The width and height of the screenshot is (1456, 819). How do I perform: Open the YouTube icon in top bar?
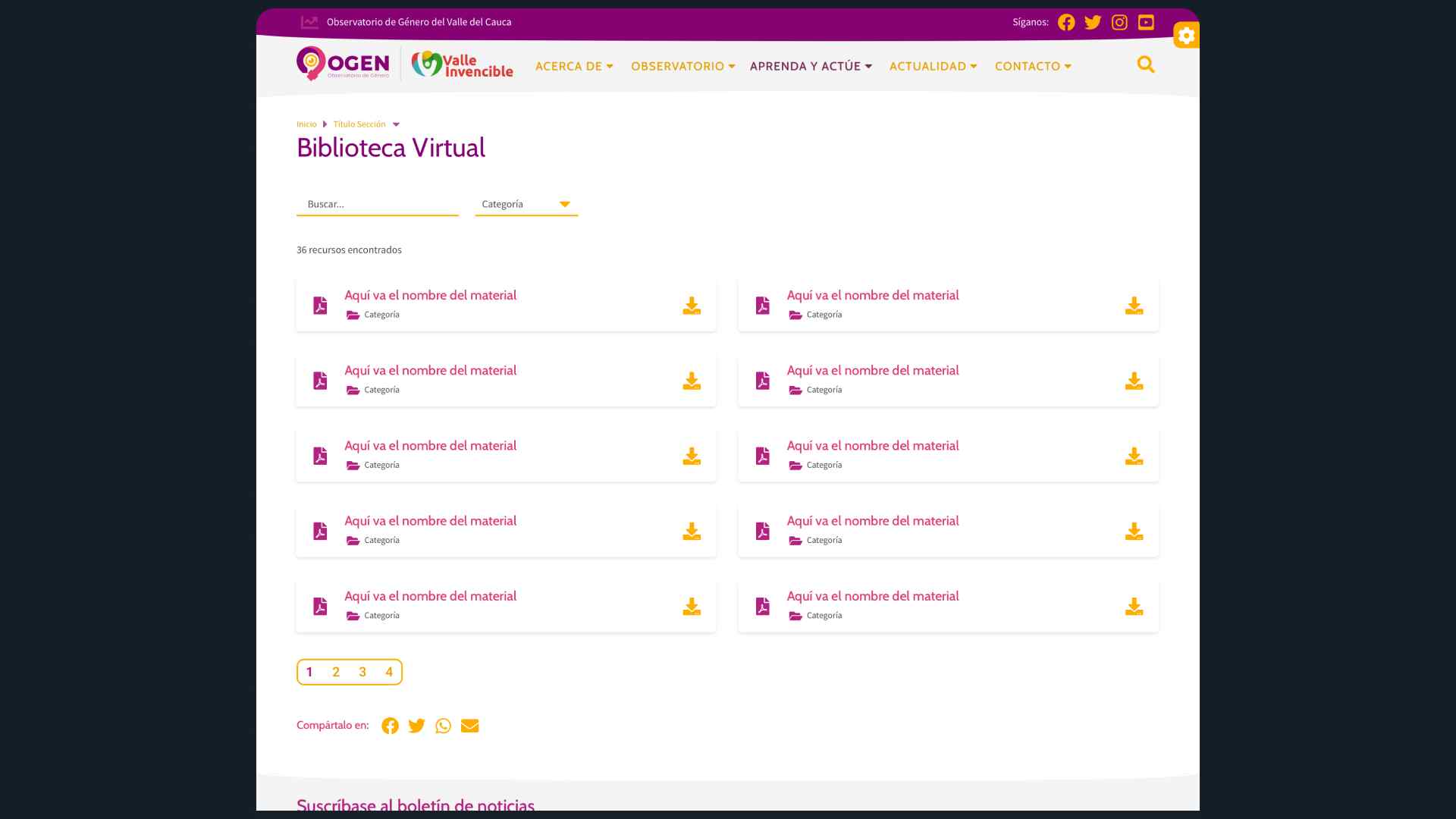pos(1146,22)
